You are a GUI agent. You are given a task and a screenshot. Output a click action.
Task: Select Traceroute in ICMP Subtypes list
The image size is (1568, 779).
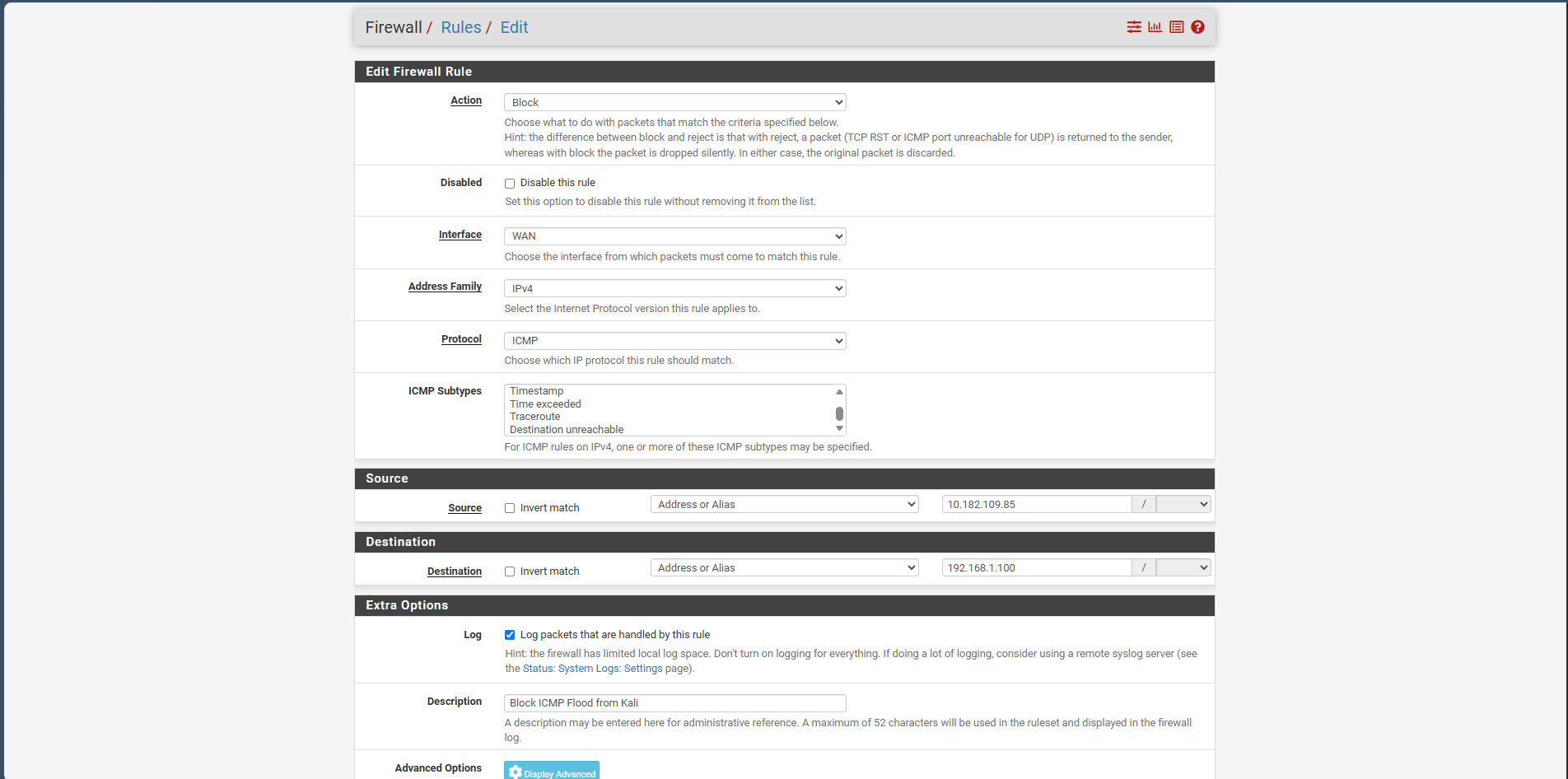534,417
